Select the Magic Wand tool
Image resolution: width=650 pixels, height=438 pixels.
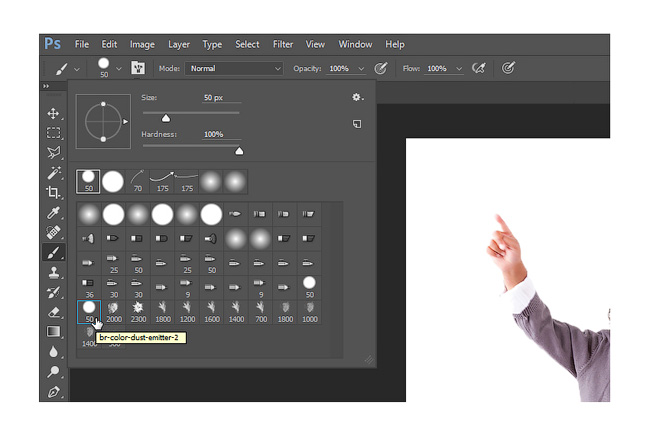click(53, 172)
